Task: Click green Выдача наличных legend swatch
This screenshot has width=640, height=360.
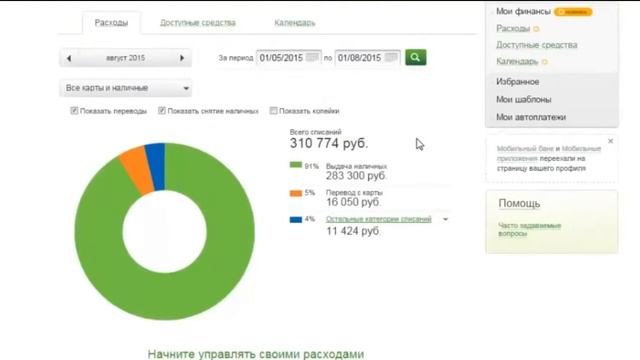Action: [296, 165]
